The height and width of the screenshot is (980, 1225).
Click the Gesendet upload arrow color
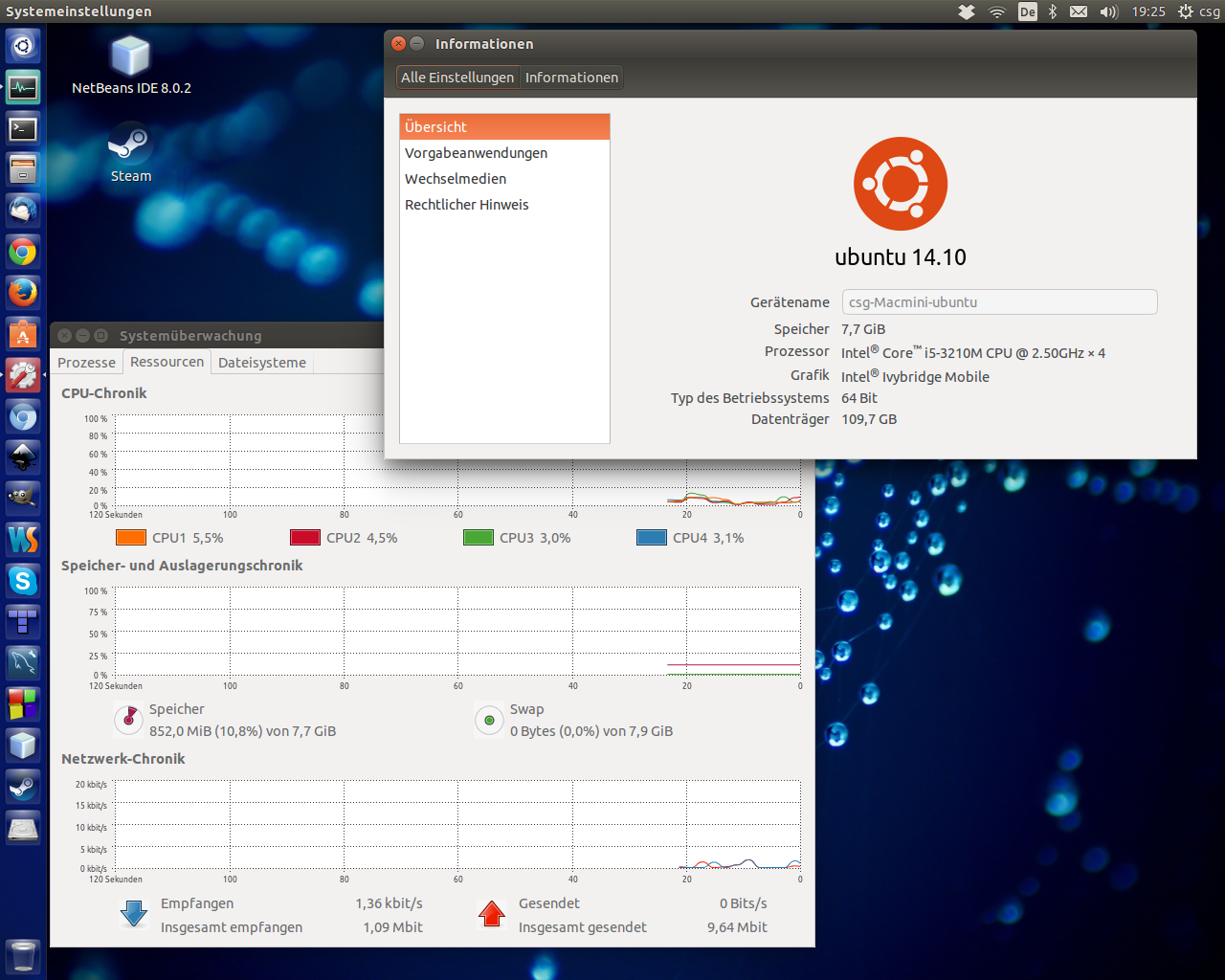click(x=492, y=914)
